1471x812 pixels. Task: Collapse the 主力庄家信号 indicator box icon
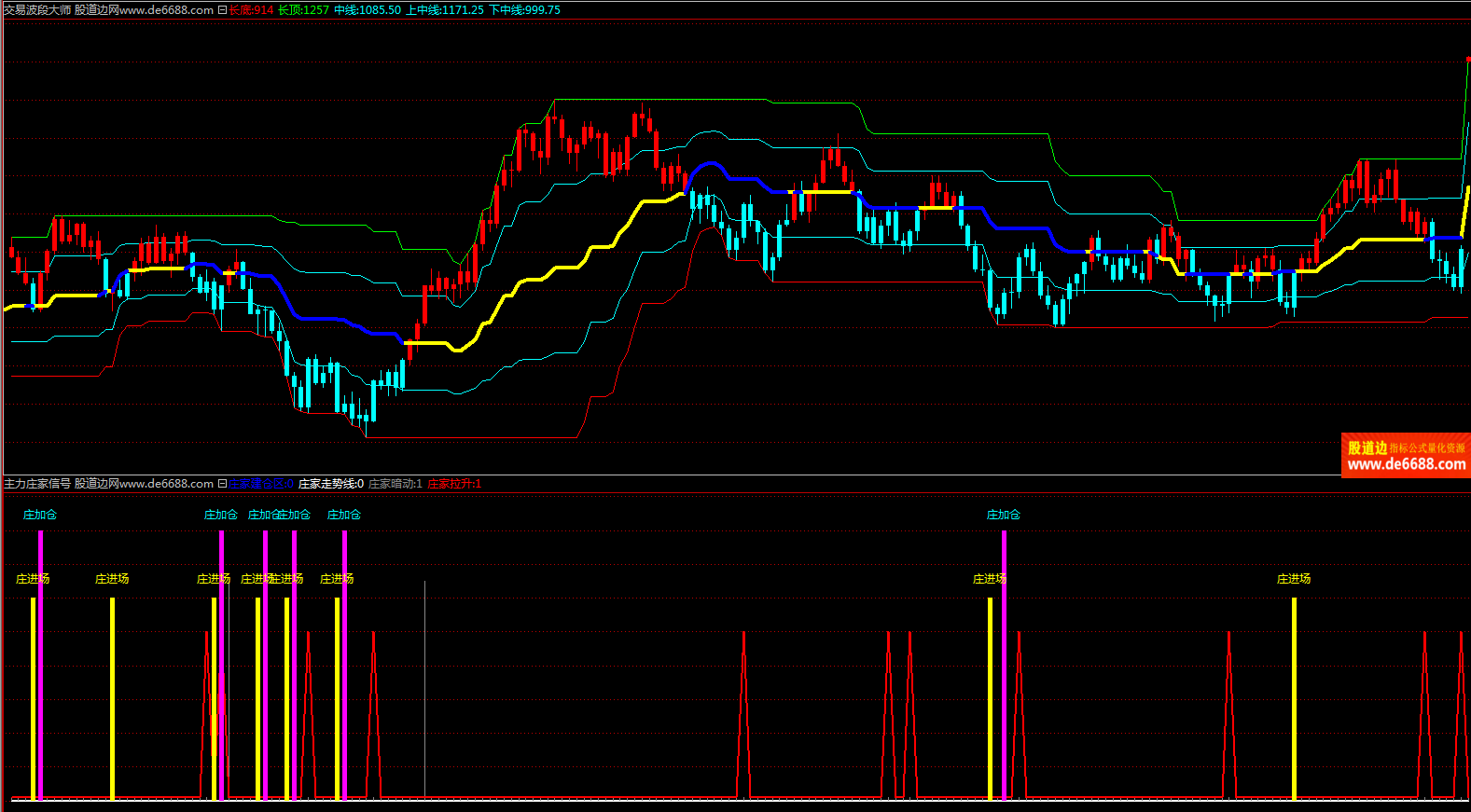[x=222, y=484]
